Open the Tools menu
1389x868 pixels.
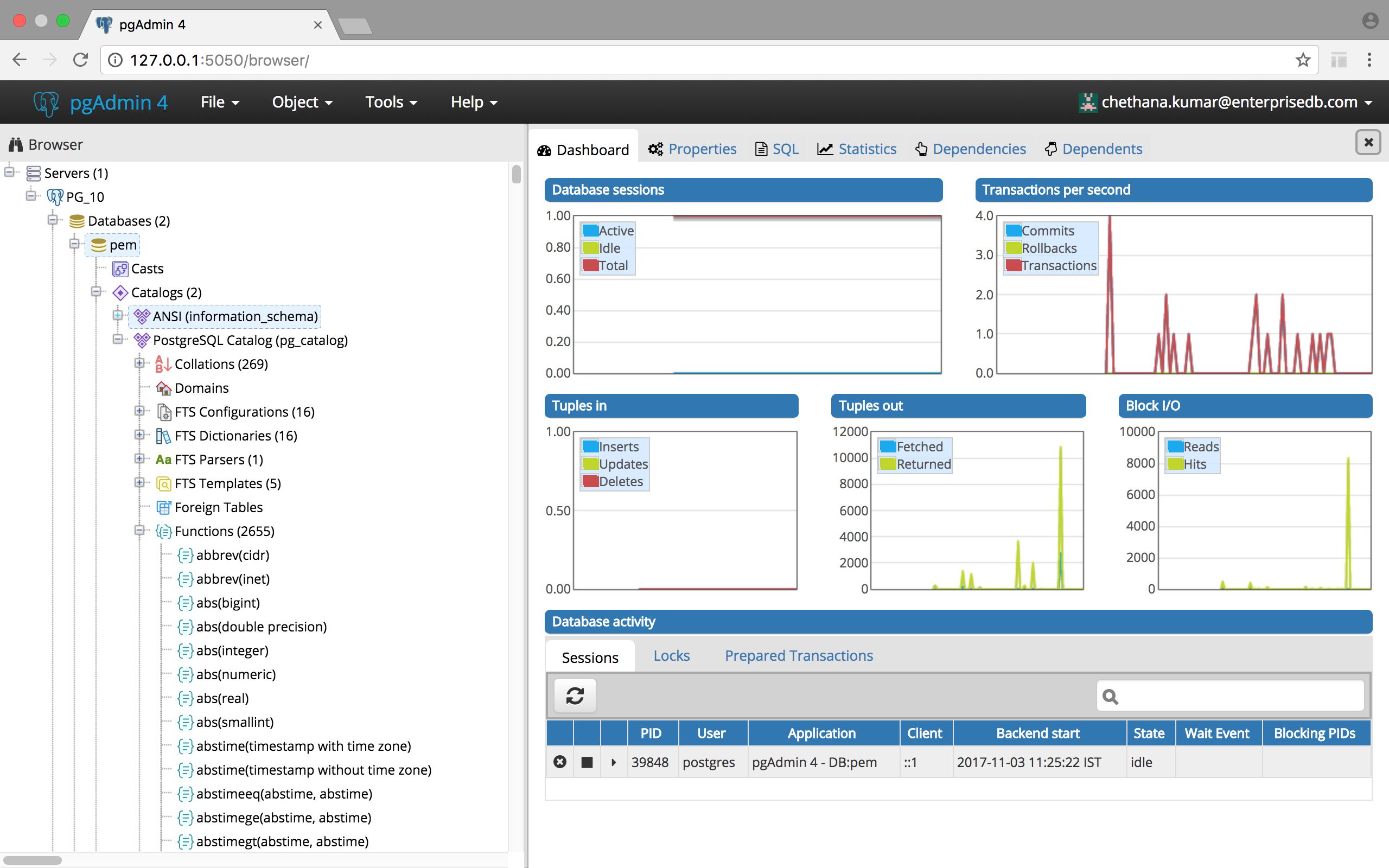tap(391, 102)
